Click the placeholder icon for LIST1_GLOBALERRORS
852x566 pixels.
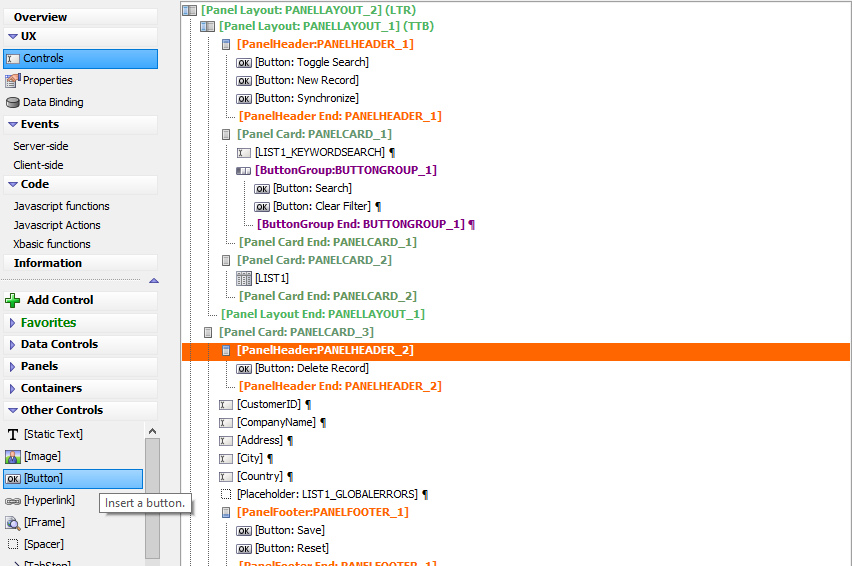pyautogui.click(x=226, y=494)
